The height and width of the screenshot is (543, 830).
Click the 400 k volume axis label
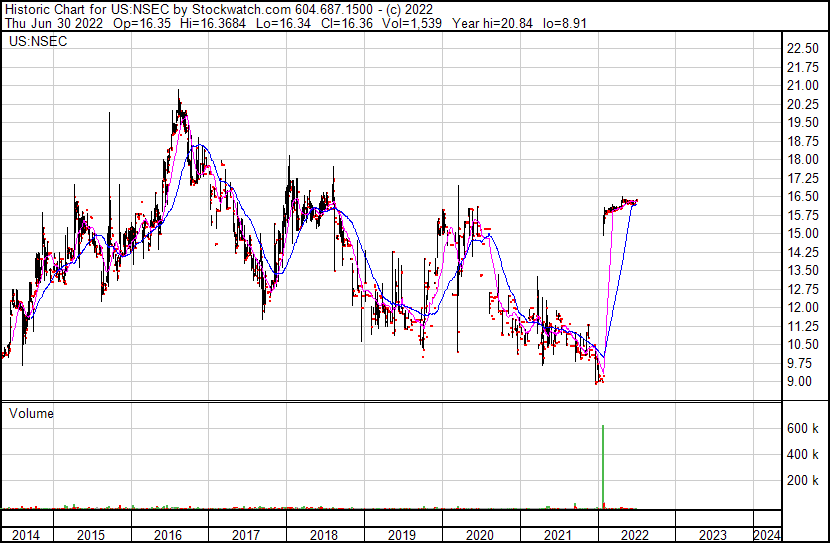click(x=801, y=454)
